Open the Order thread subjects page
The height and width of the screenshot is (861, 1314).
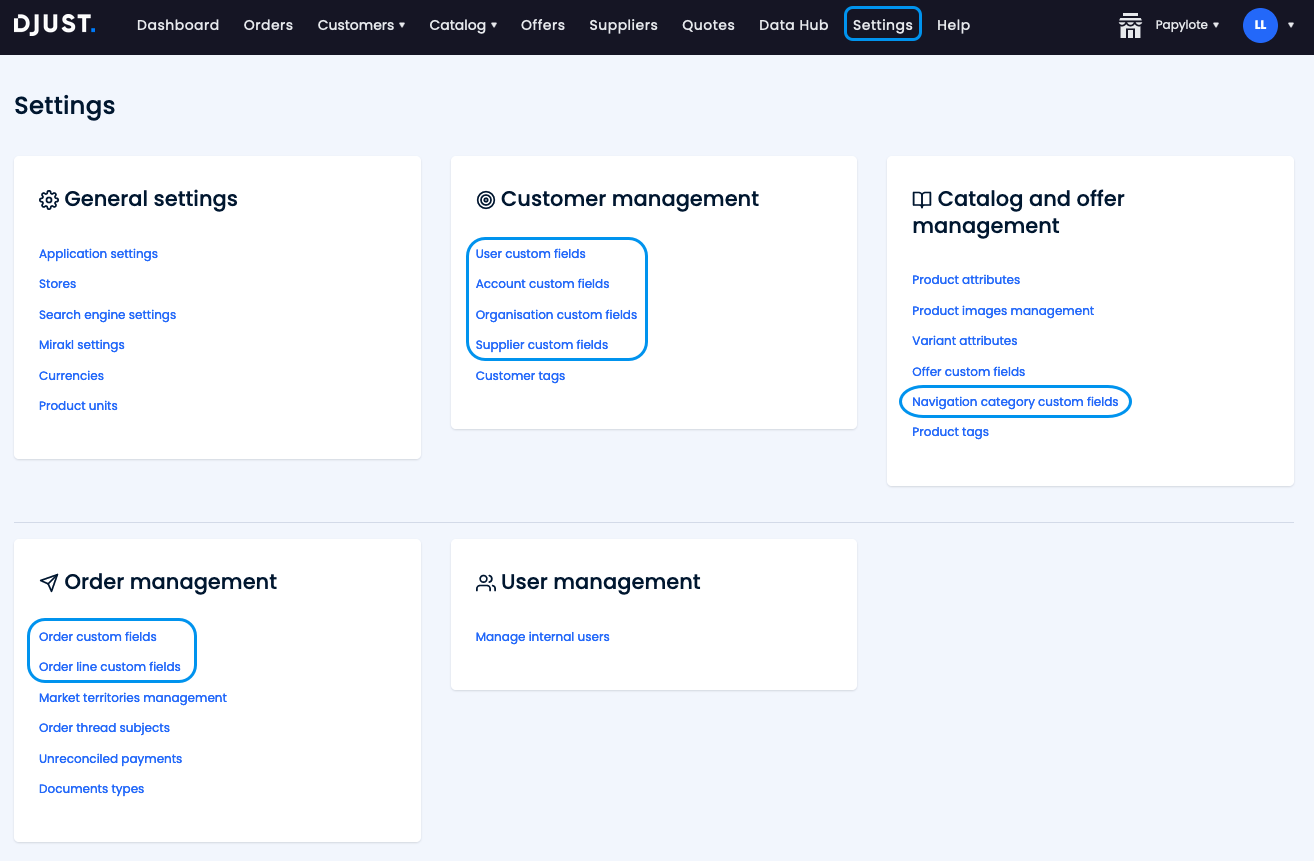pyautogui.click(x=104, y=727)
